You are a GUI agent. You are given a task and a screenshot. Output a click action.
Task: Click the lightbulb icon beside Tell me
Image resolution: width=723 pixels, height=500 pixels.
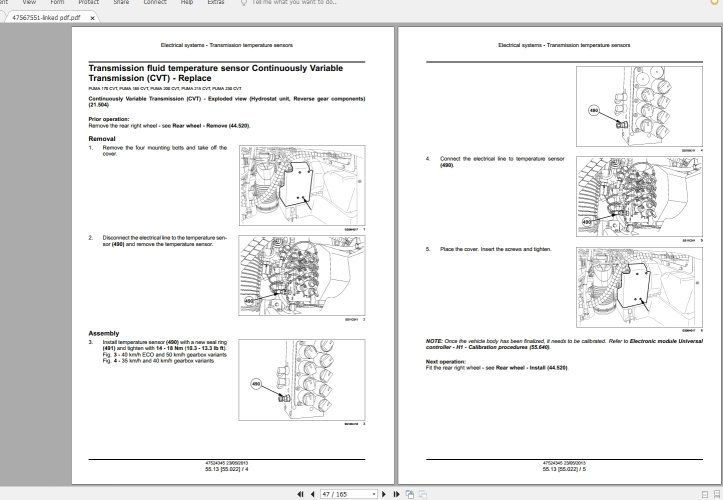pos(244,2)
